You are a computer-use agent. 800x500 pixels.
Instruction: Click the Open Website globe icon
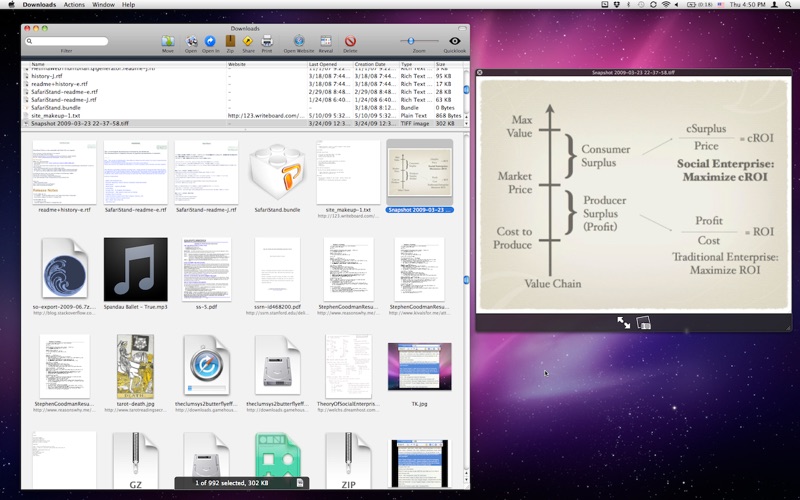[x=298, y=42]
